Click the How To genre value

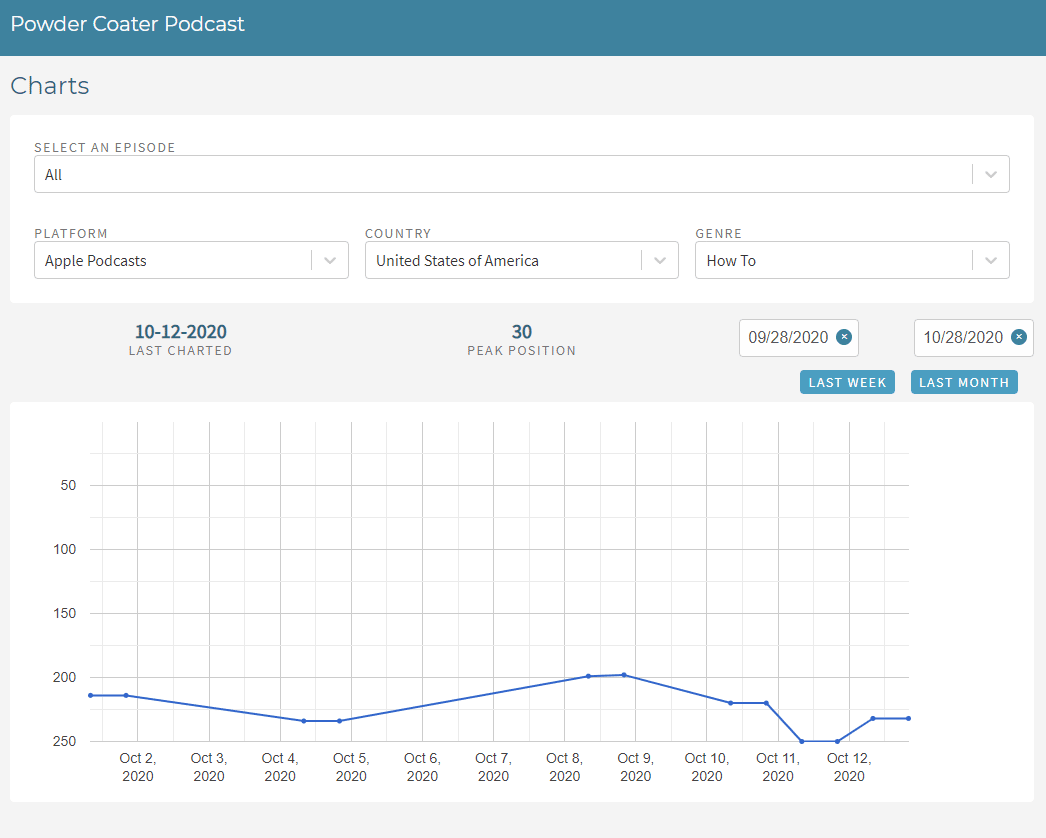tap(731, 261)
